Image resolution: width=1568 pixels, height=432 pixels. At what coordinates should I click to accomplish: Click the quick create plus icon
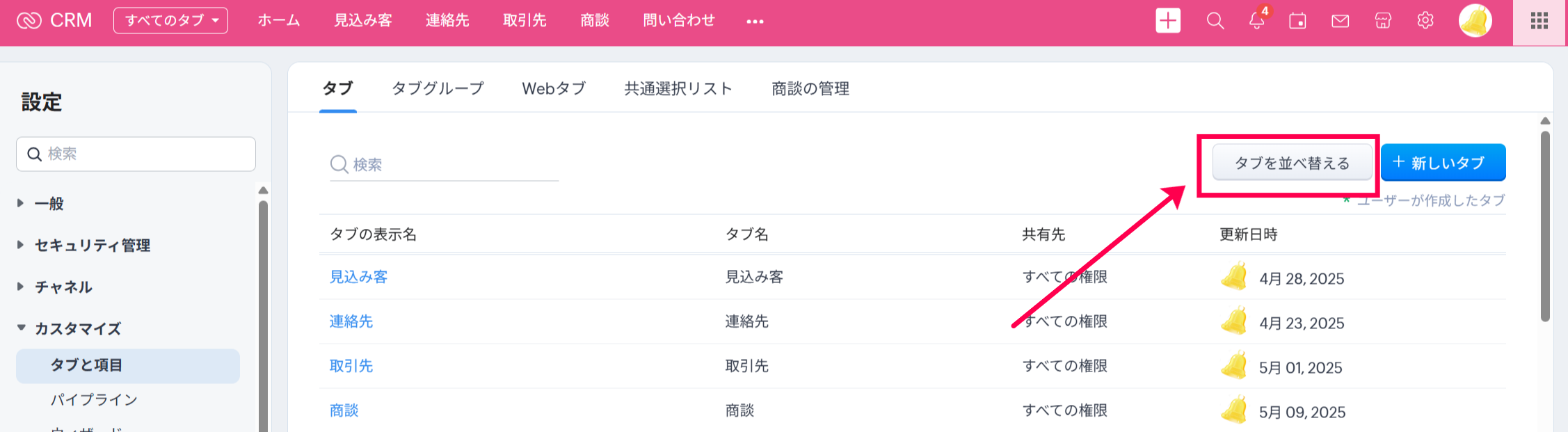point(1168,21)
